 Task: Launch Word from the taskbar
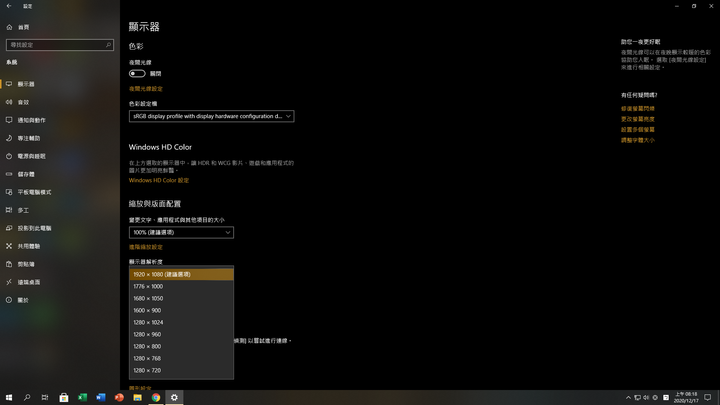[x=101, y=398]
